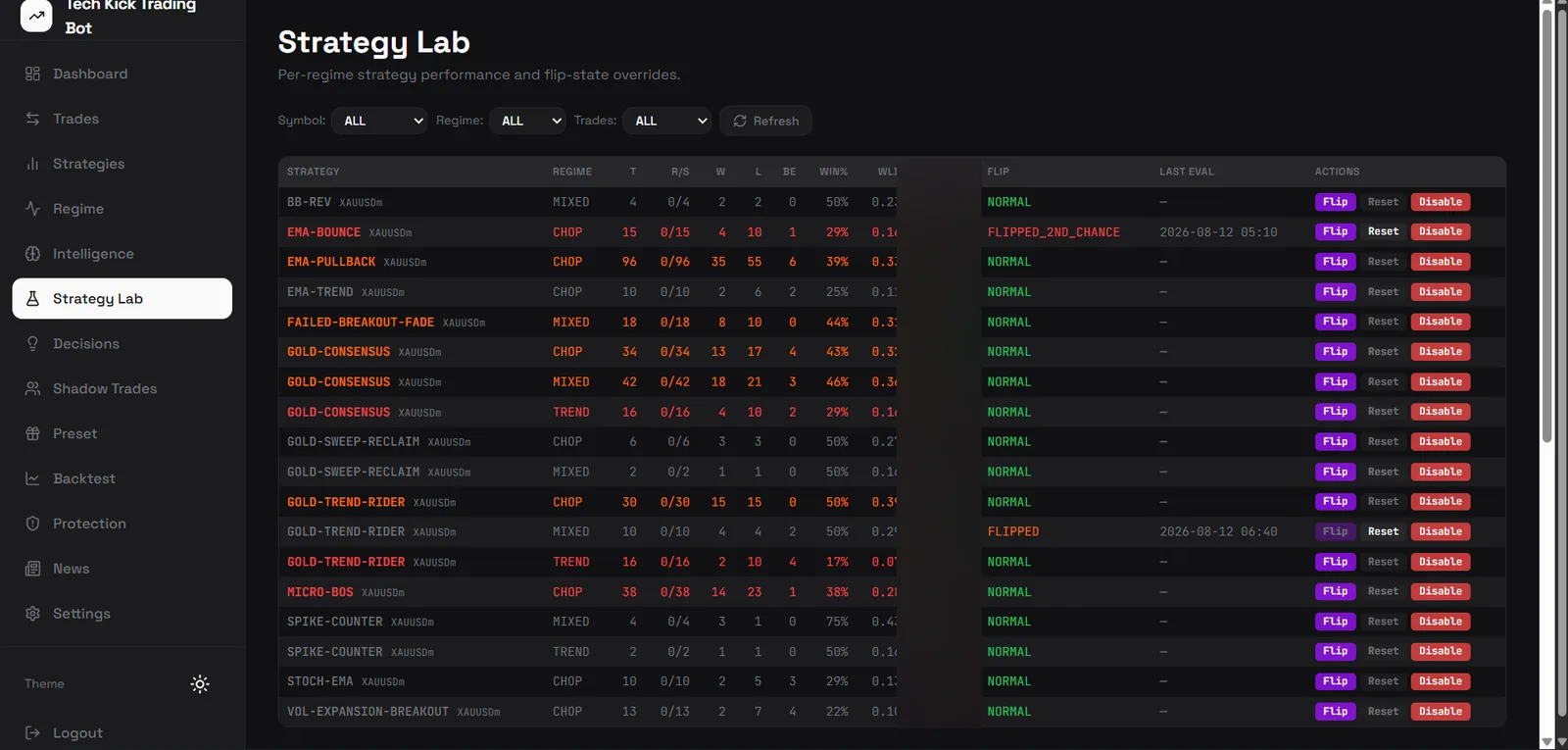The image size is (1568, 750).
Task: Click the Decisions lightbulb icon
Action: coord(32,344)
